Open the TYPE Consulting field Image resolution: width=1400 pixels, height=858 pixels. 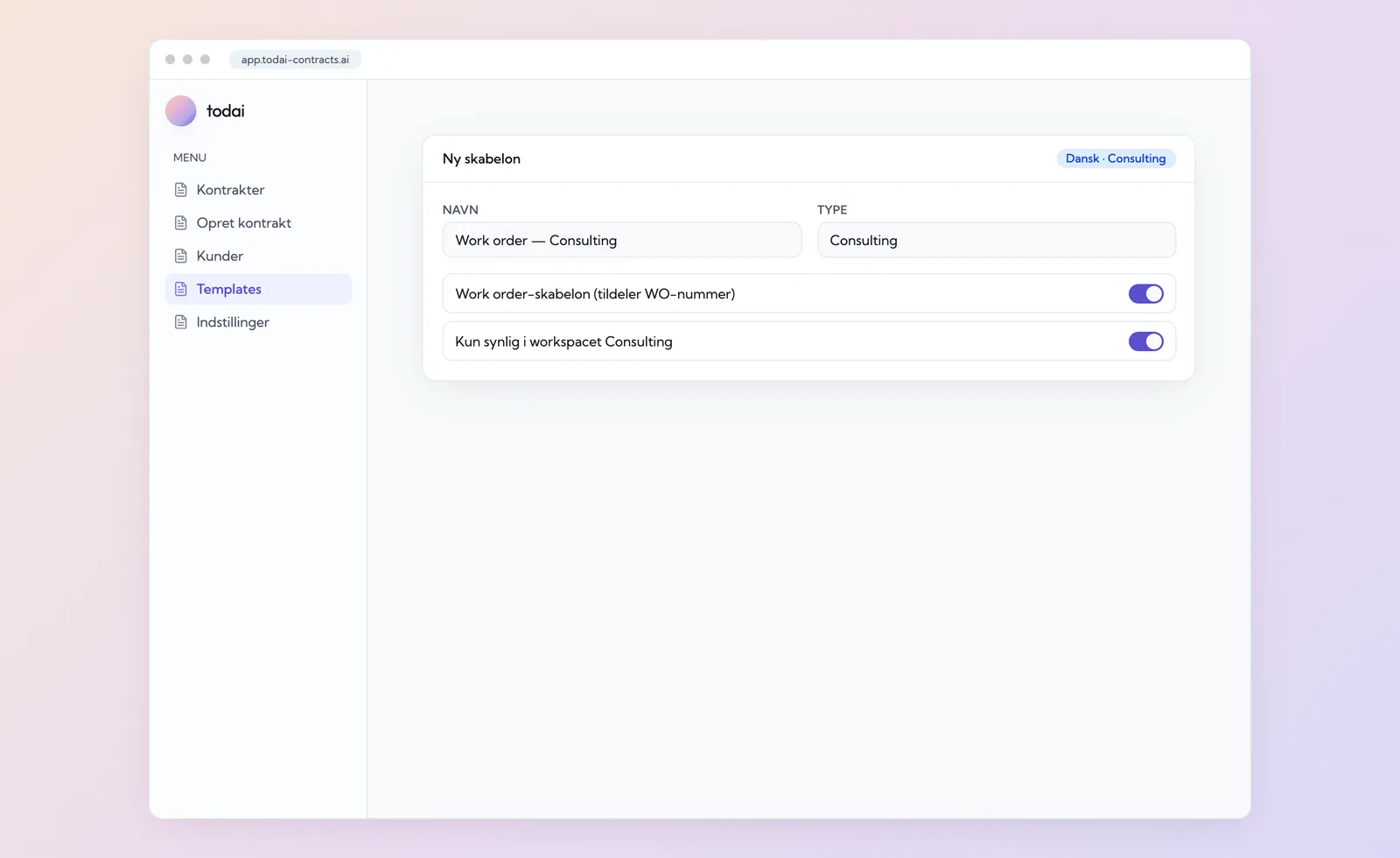[996, 240]
